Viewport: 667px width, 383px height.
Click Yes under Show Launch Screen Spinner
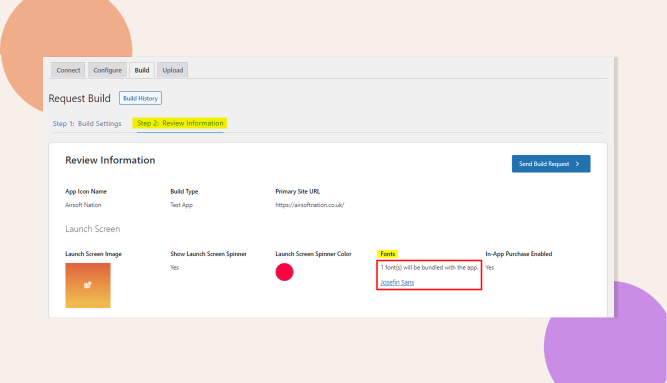(x=174, y=268)
